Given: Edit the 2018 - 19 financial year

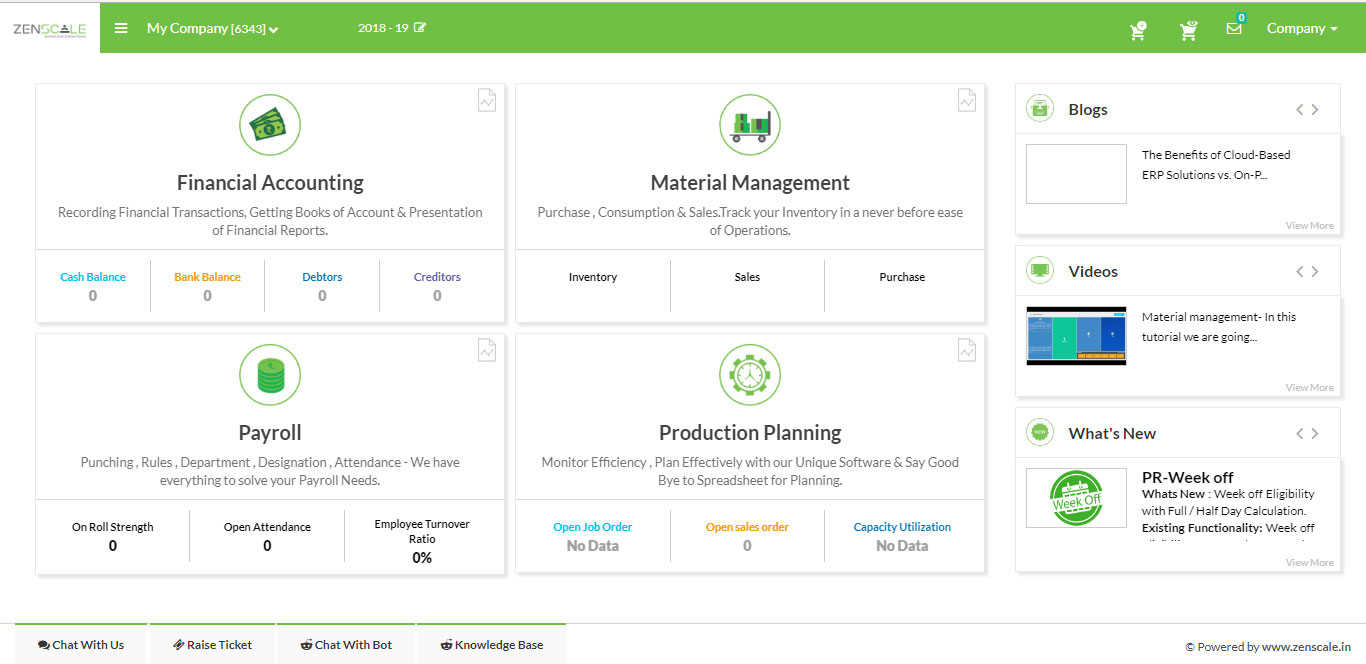Looking at the screenshot, I should [x=420, y=28].
